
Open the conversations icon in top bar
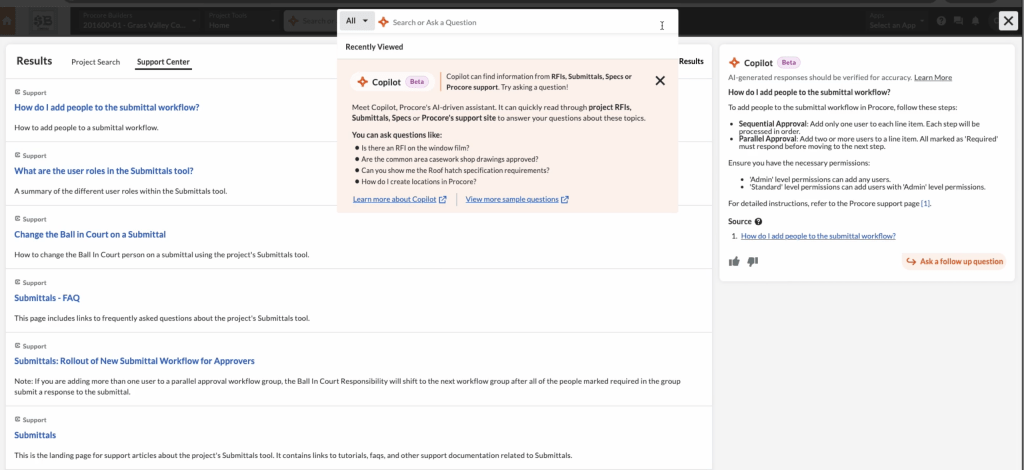958,21
